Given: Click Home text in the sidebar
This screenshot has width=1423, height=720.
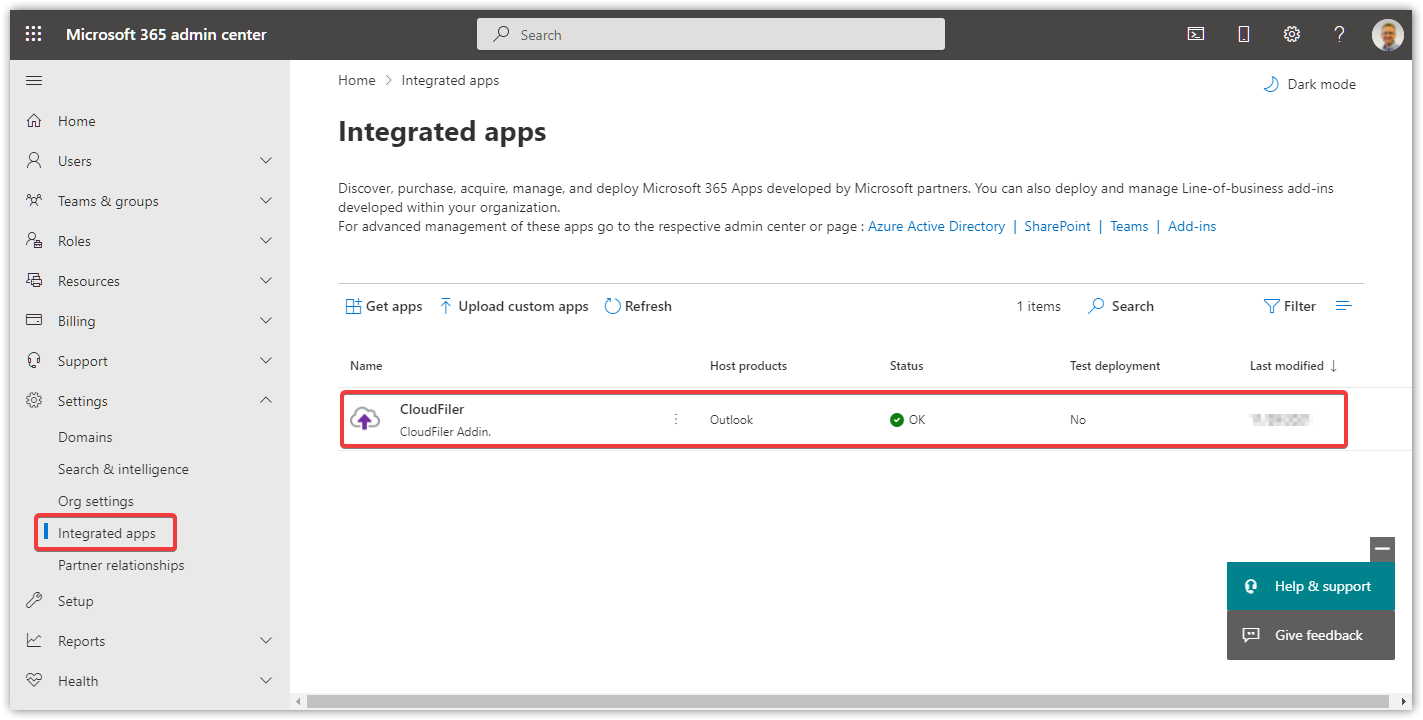Looking at the screenshot, I should pyautogui.click(x=77, y=121).
